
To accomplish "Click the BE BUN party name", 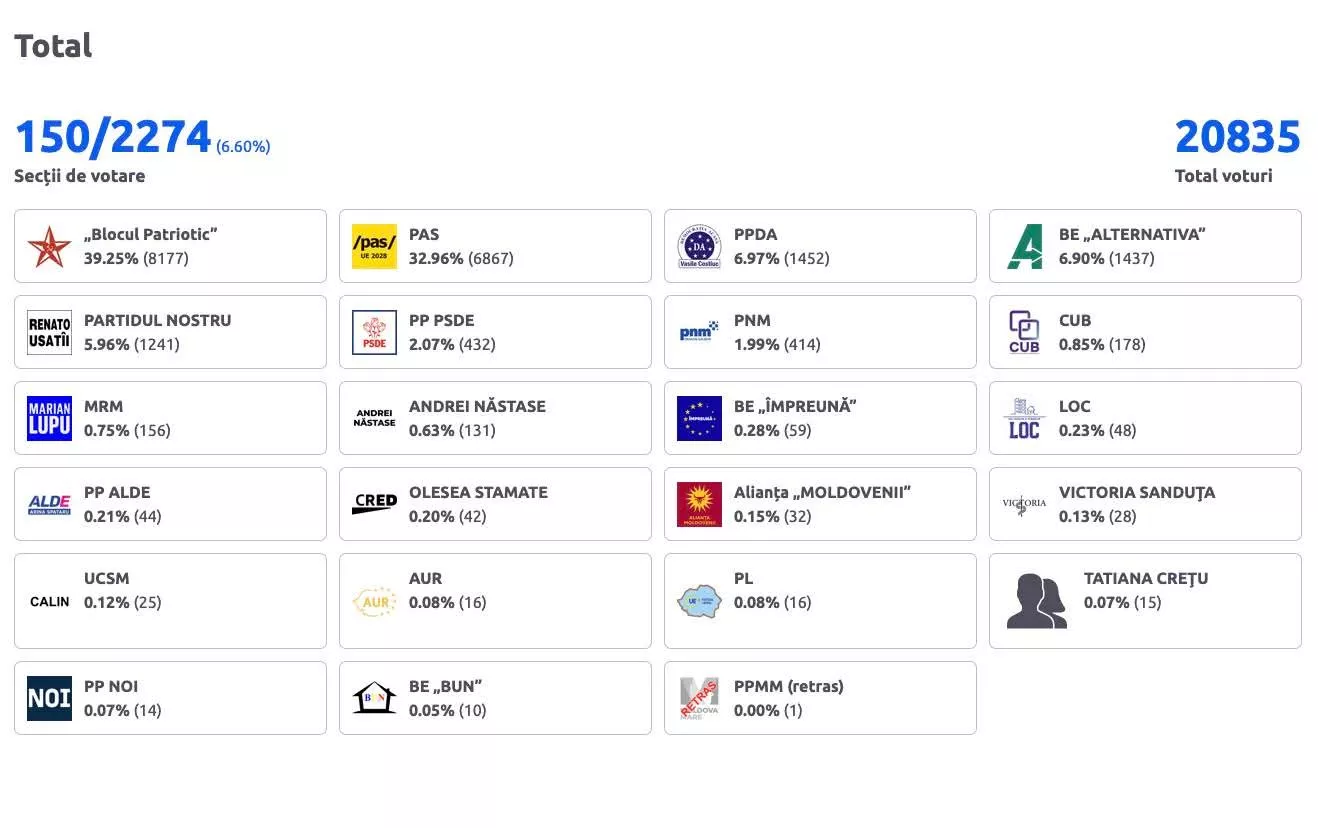I will [x=445, y=686].
